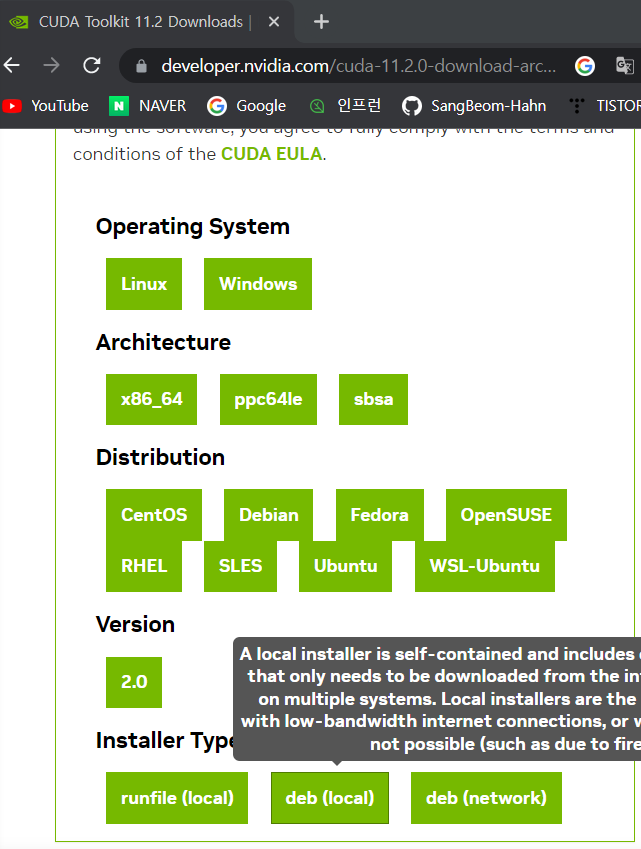Choose sbsa architecture

373,399
